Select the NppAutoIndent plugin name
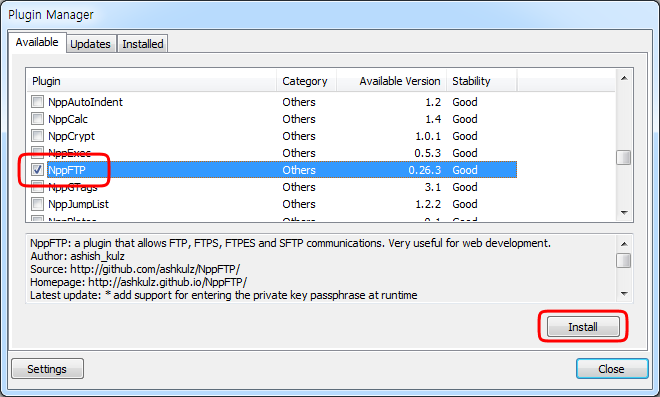This screenshot has height=397, width=660. (85, 102)
